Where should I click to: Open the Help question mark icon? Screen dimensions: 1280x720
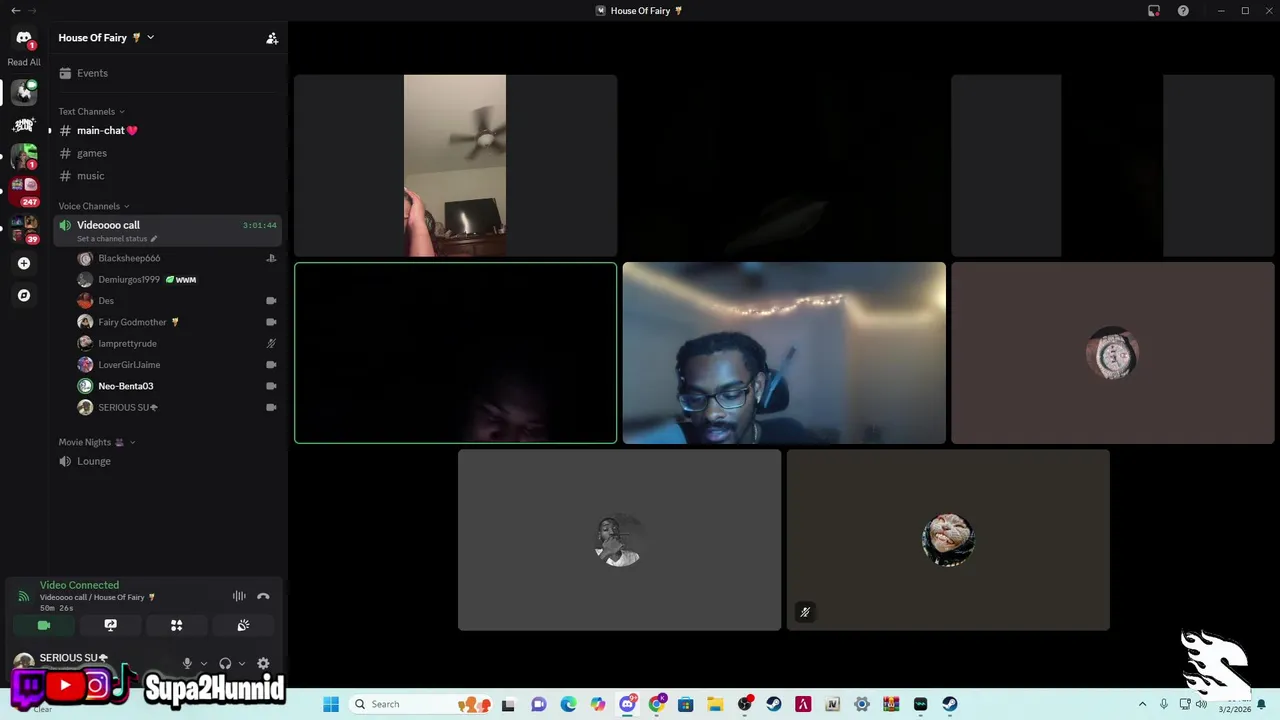1184,11
